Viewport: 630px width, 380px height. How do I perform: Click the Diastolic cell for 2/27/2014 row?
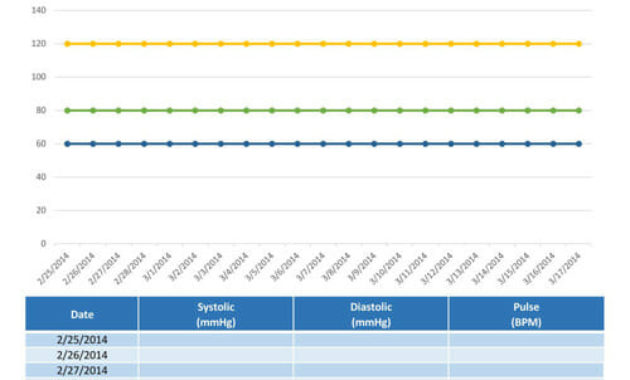pyautogui.click(x=371, y=370)
